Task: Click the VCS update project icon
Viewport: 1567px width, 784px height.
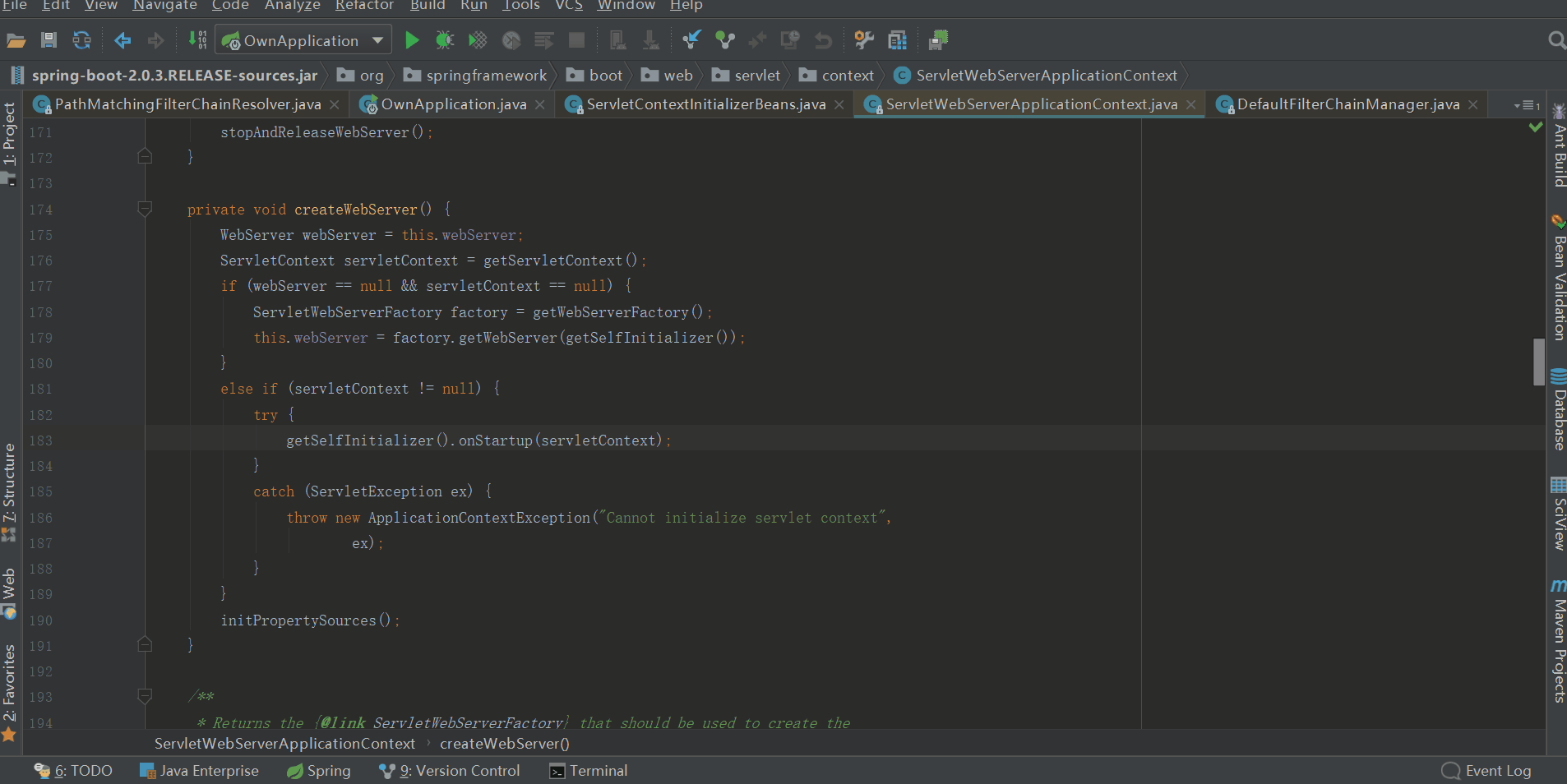Action: [x=691, y=40]
